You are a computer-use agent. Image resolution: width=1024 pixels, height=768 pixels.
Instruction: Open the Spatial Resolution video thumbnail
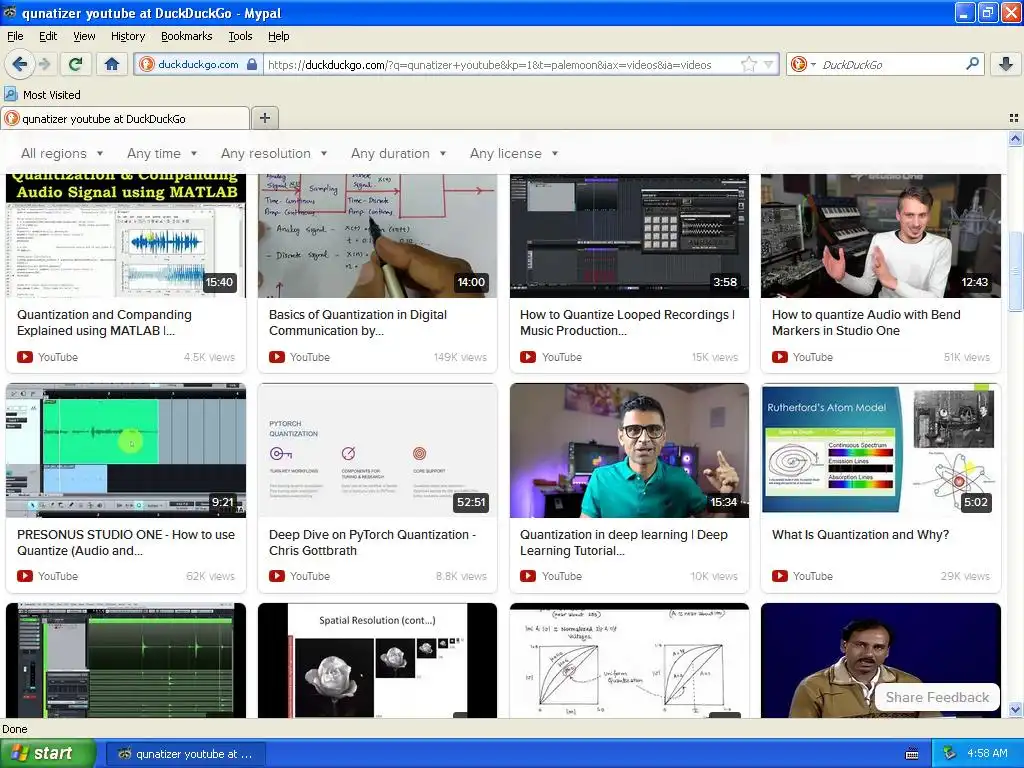377,660
